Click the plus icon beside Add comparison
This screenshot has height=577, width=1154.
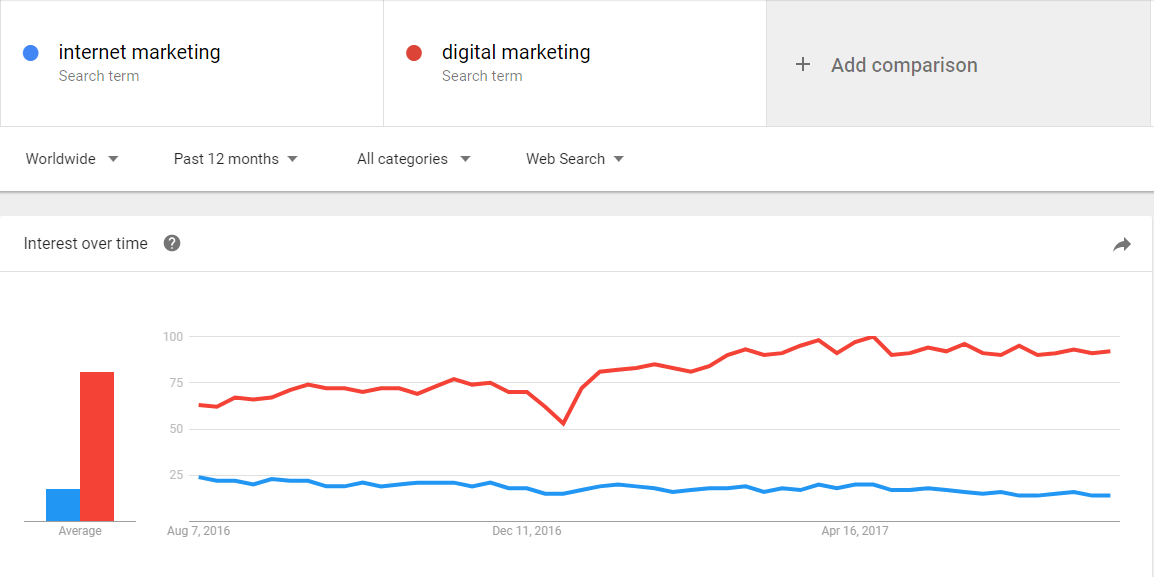(x=803, y=65)
